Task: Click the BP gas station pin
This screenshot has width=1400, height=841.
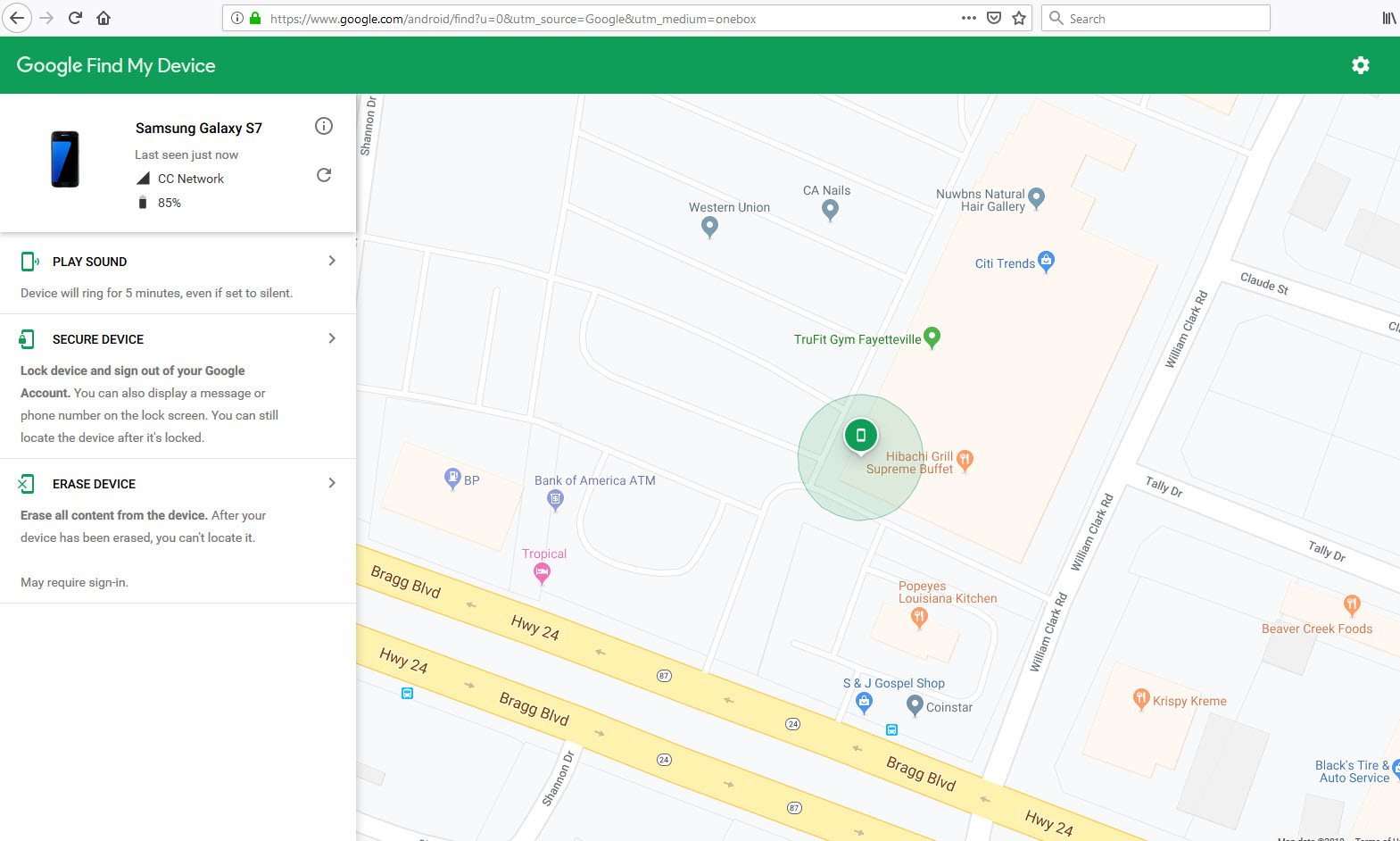Action: point(452,478)
